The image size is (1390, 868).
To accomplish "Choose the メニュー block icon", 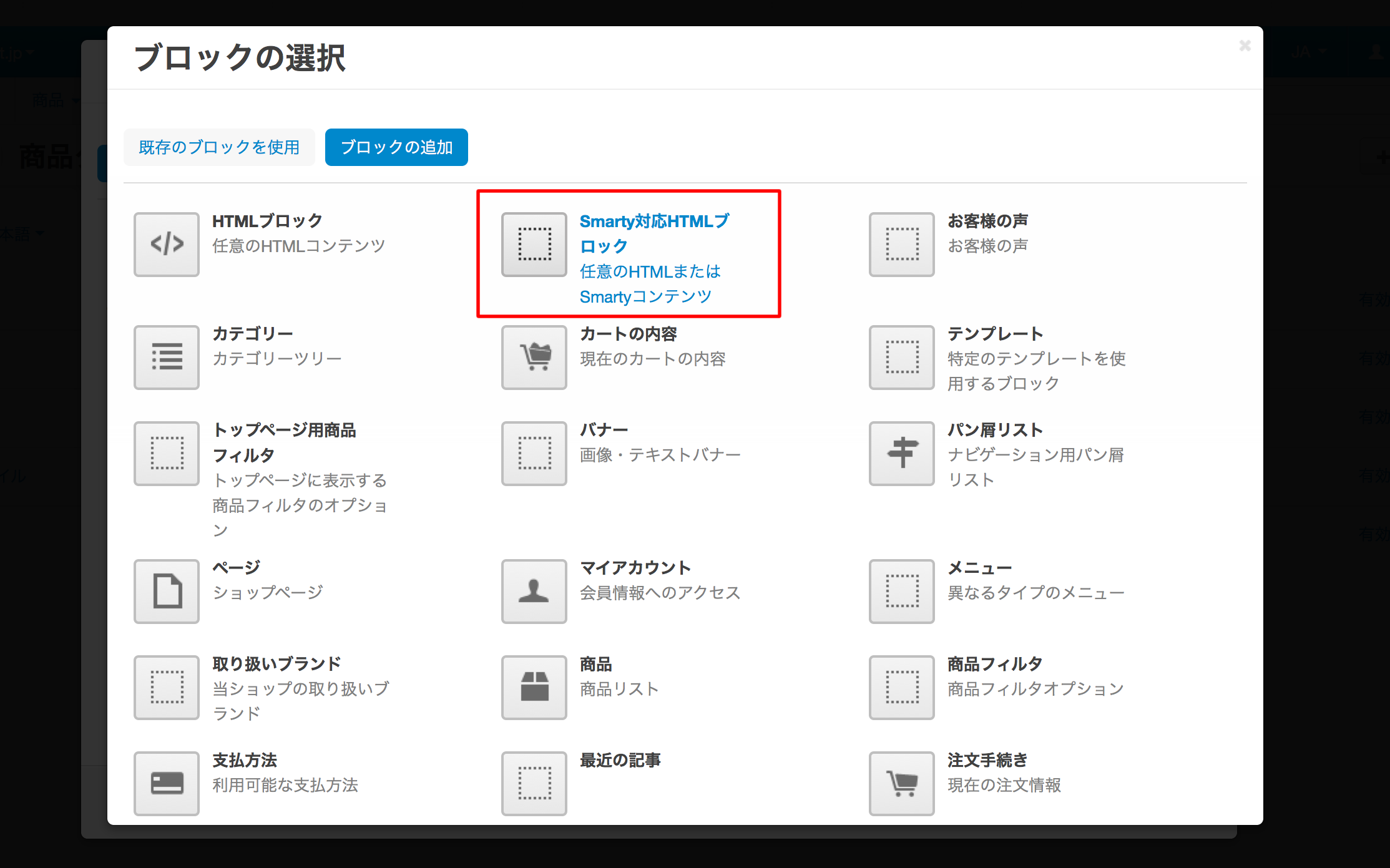I will point(902,591).
